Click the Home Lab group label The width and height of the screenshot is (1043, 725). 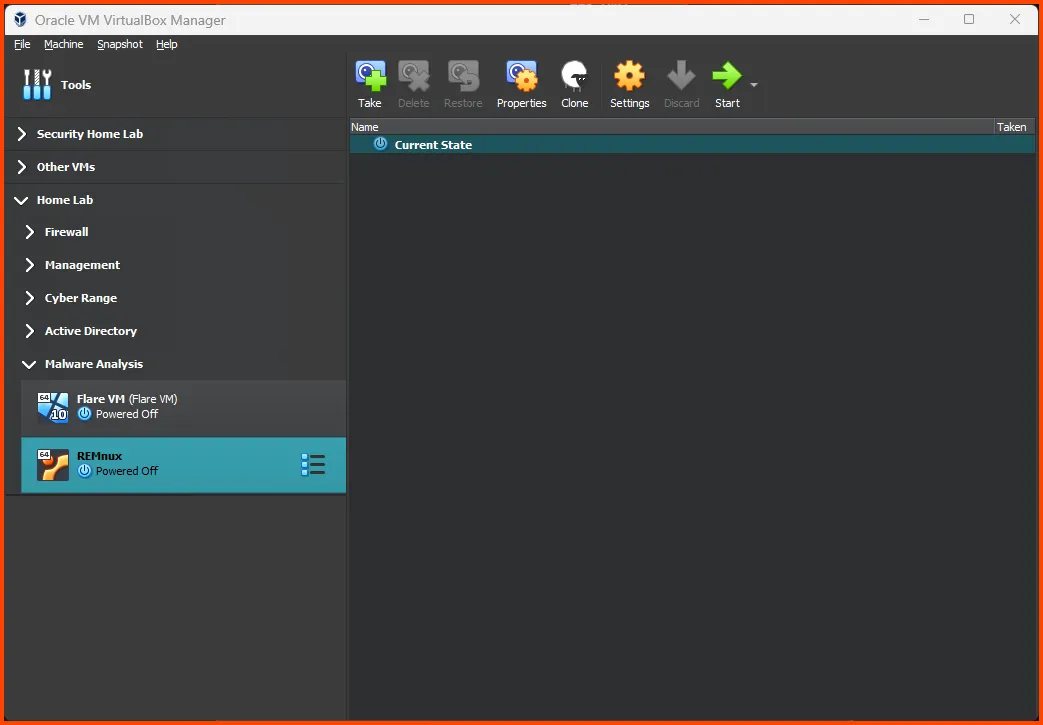click(65, 200)
